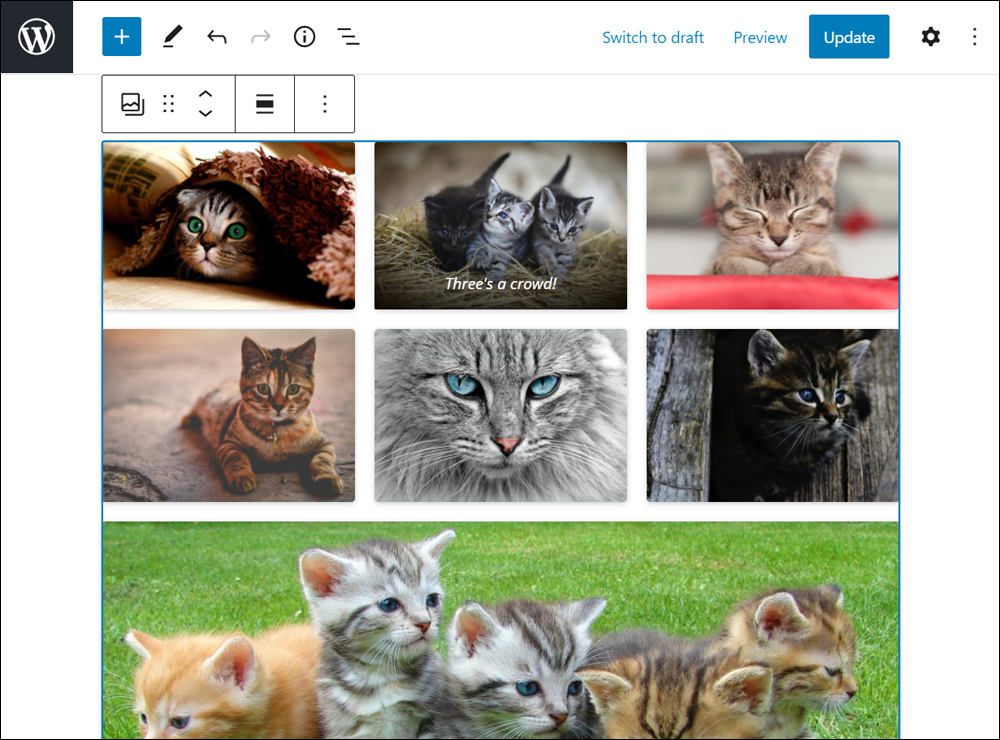Click the WordPress logo to view posts

[x=36, y=36]
